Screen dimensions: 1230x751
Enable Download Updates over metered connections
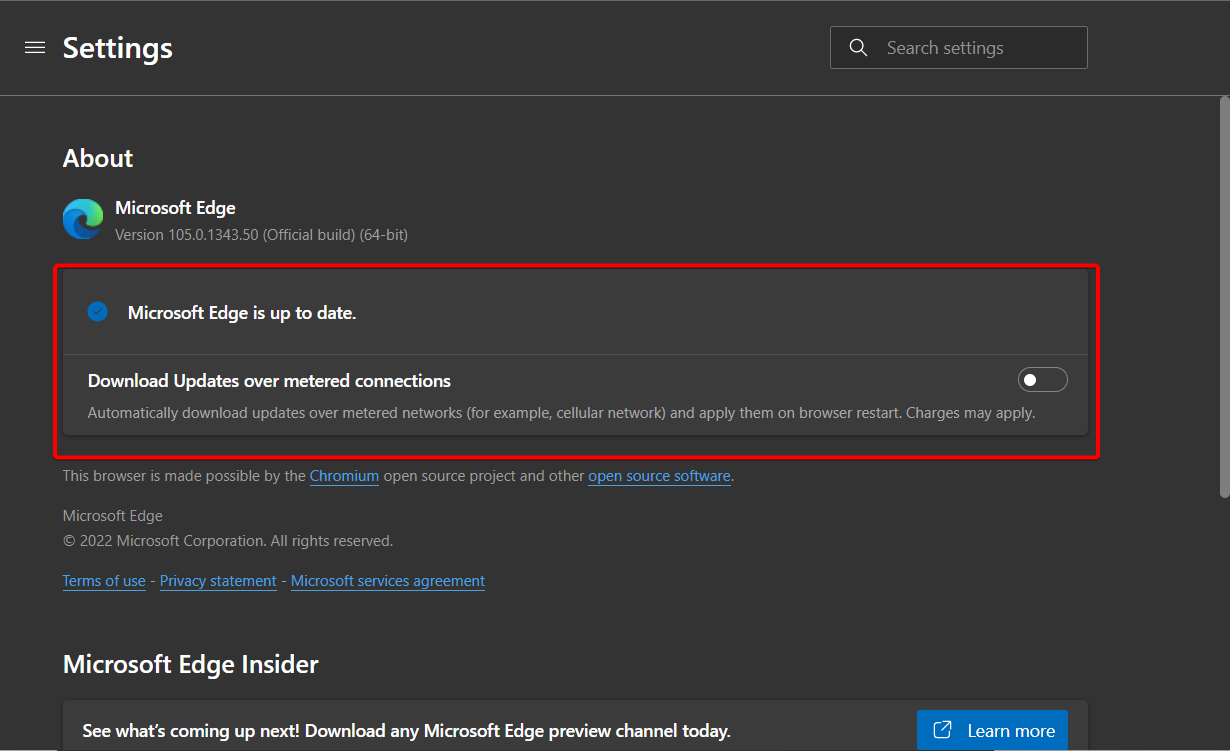(x=1043, y=380)
